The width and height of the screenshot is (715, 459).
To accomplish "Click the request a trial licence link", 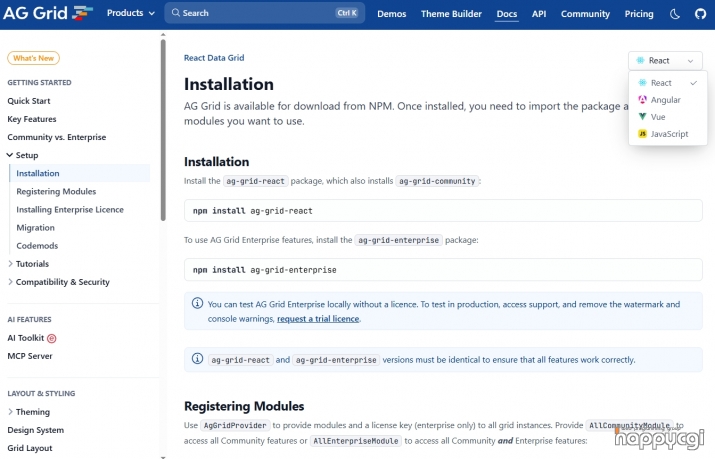I will point(318,319).
